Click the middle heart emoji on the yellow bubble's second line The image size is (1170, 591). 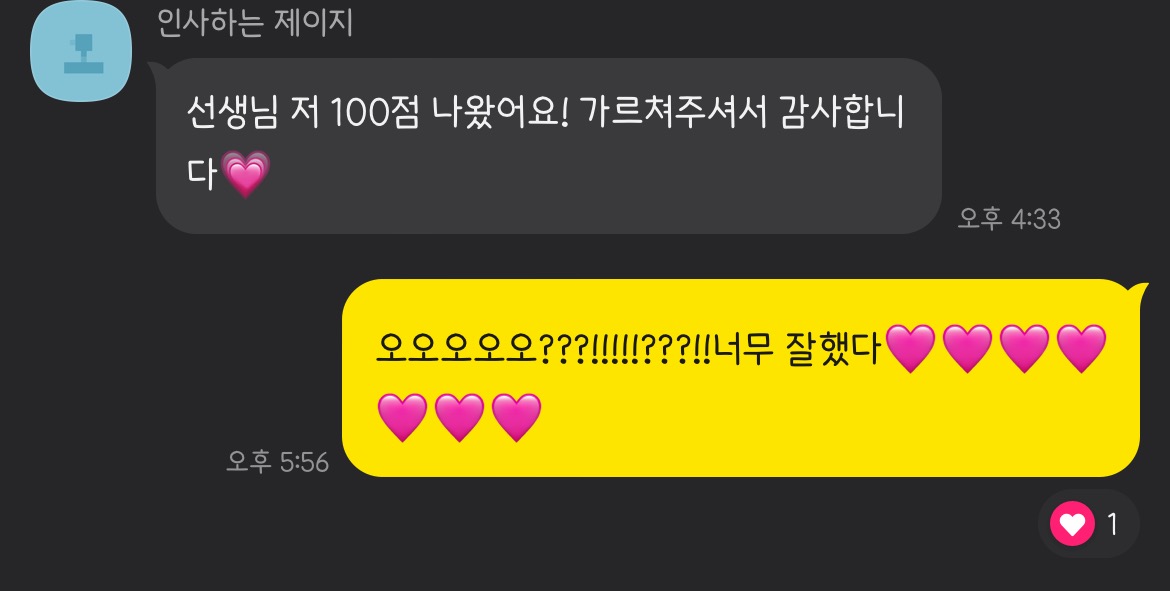tap(459, 418)
